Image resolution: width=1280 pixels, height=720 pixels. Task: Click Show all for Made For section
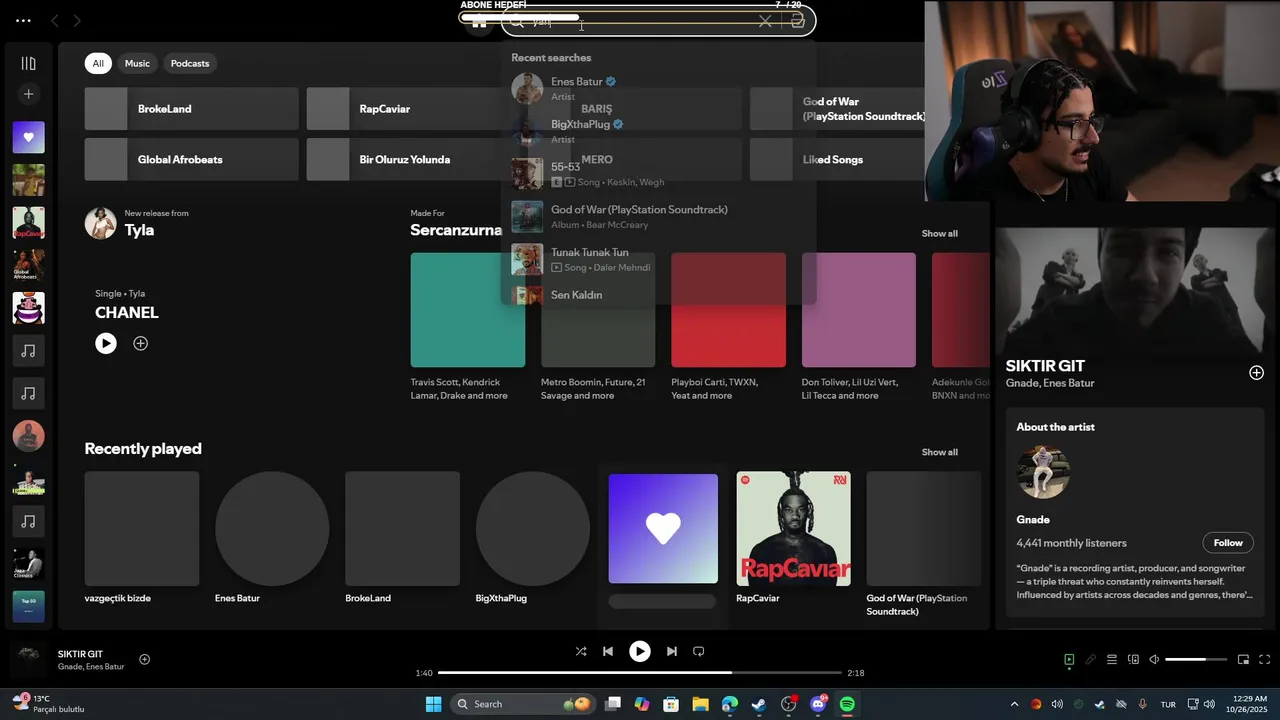tap(939, 233)
